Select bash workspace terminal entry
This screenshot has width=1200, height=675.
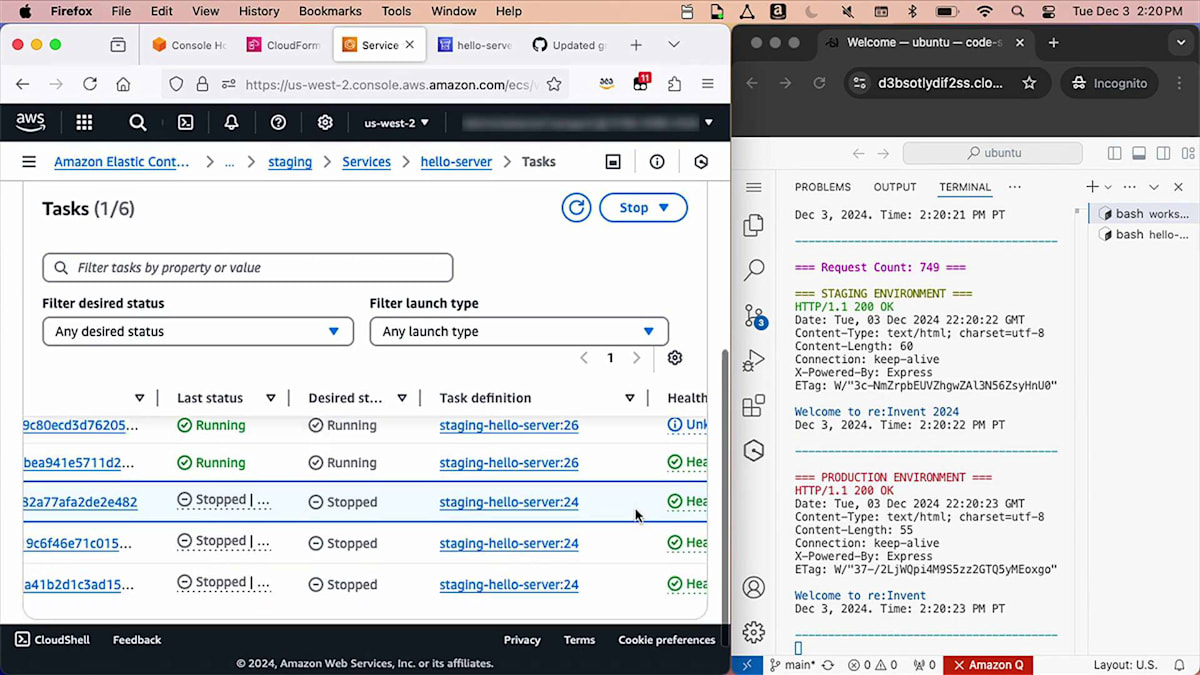[1144, 214]
